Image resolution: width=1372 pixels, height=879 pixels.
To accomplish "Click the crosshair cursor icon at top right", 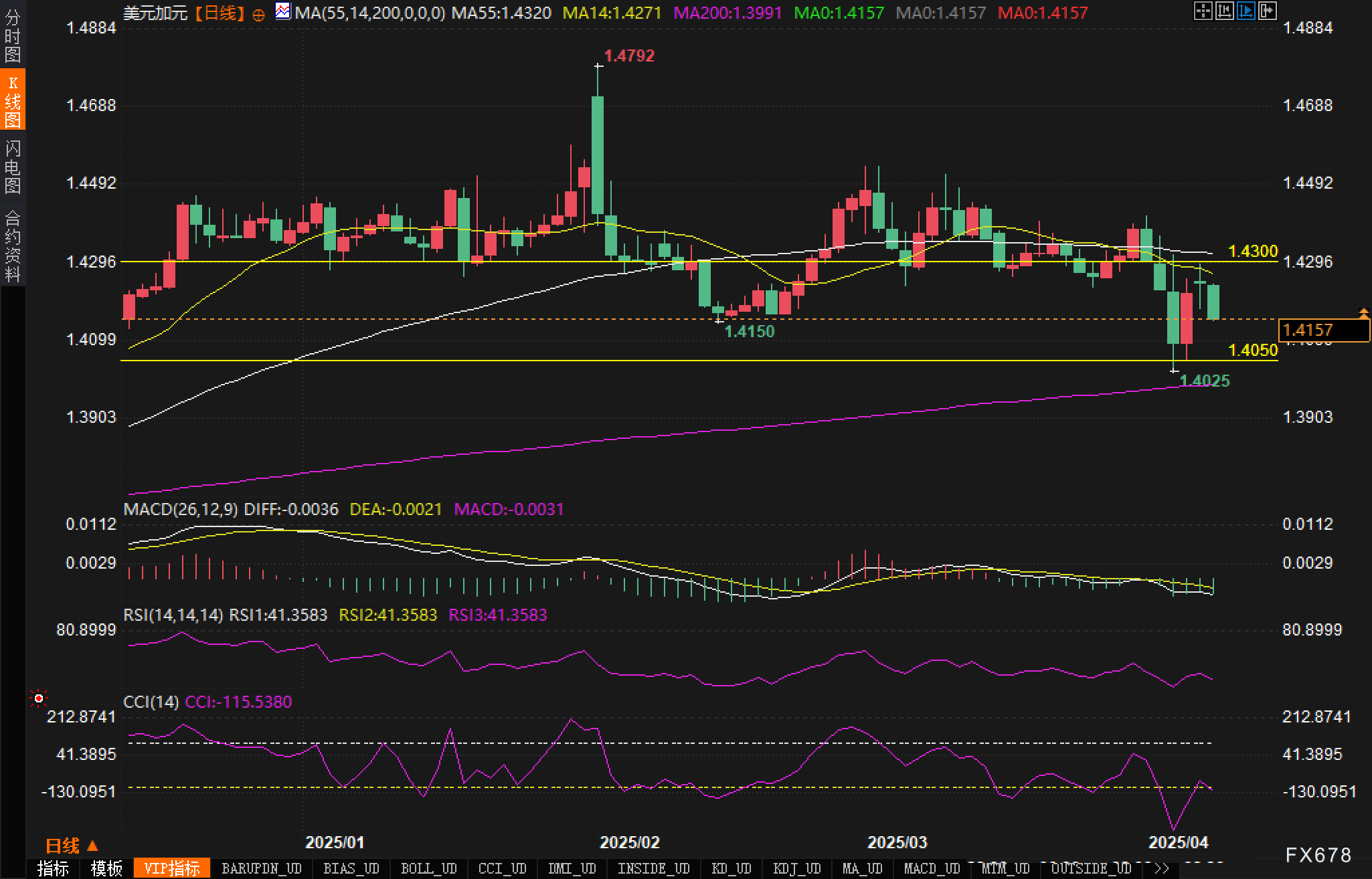I will 1203,11.
